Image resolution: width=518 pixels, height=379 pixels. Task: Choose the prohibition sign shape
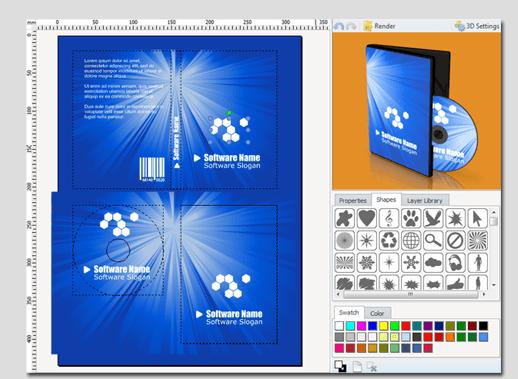click(455, 240)
